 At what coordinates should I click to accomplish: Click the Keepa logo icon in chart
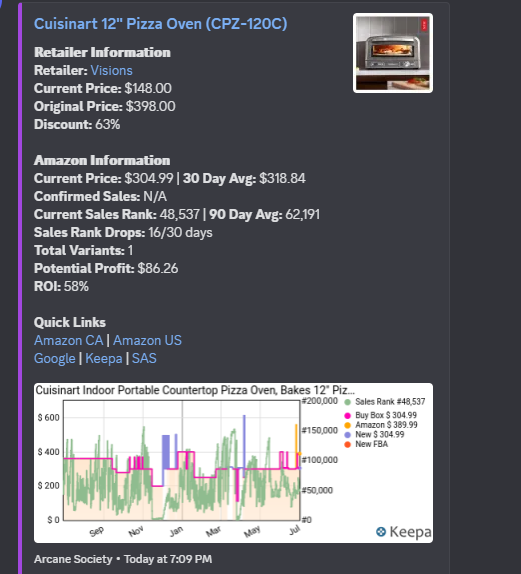click(381, 532)
